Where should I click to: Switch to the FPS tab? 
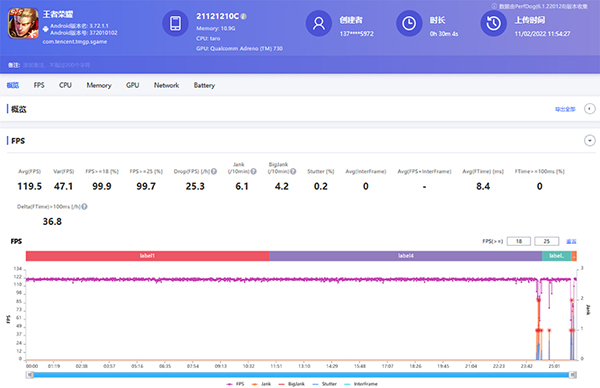pos(39,85)
